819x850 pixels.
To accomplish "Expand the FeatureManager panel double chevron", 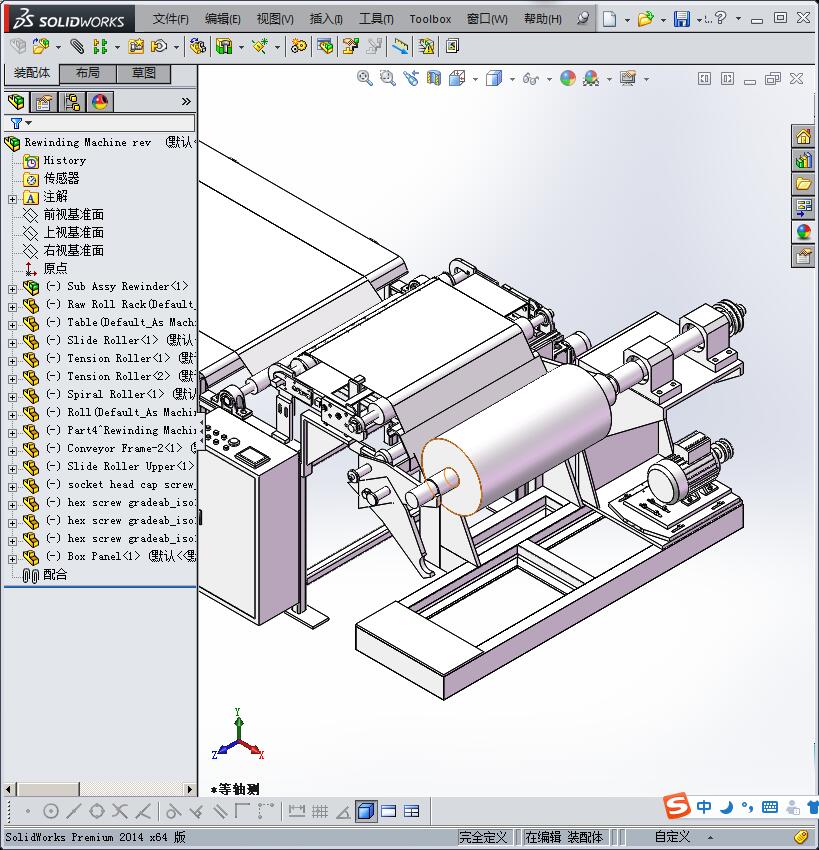I will [186, 101].
